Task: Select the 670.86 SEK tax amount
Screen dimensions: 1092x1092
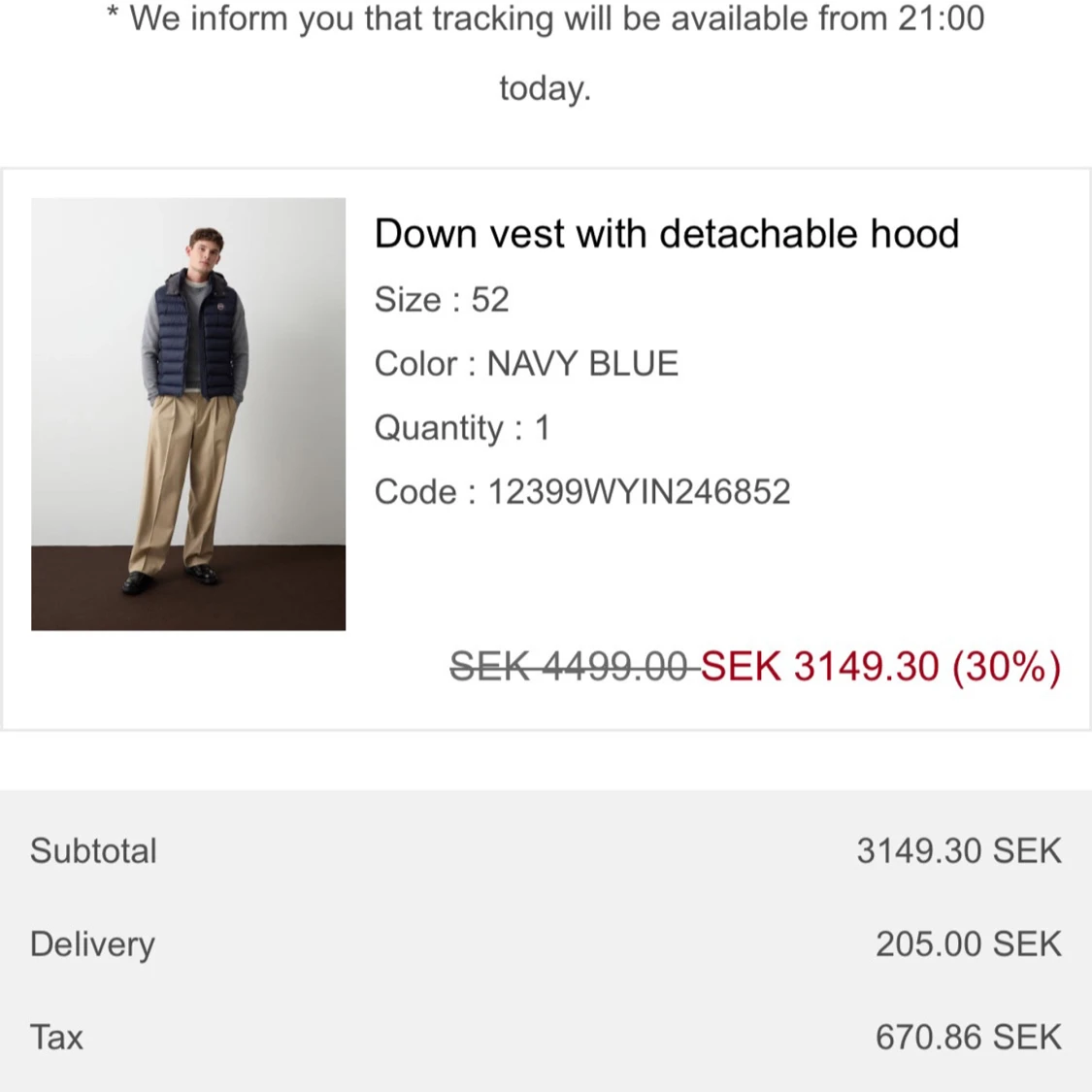Action: click(968, 1038)
